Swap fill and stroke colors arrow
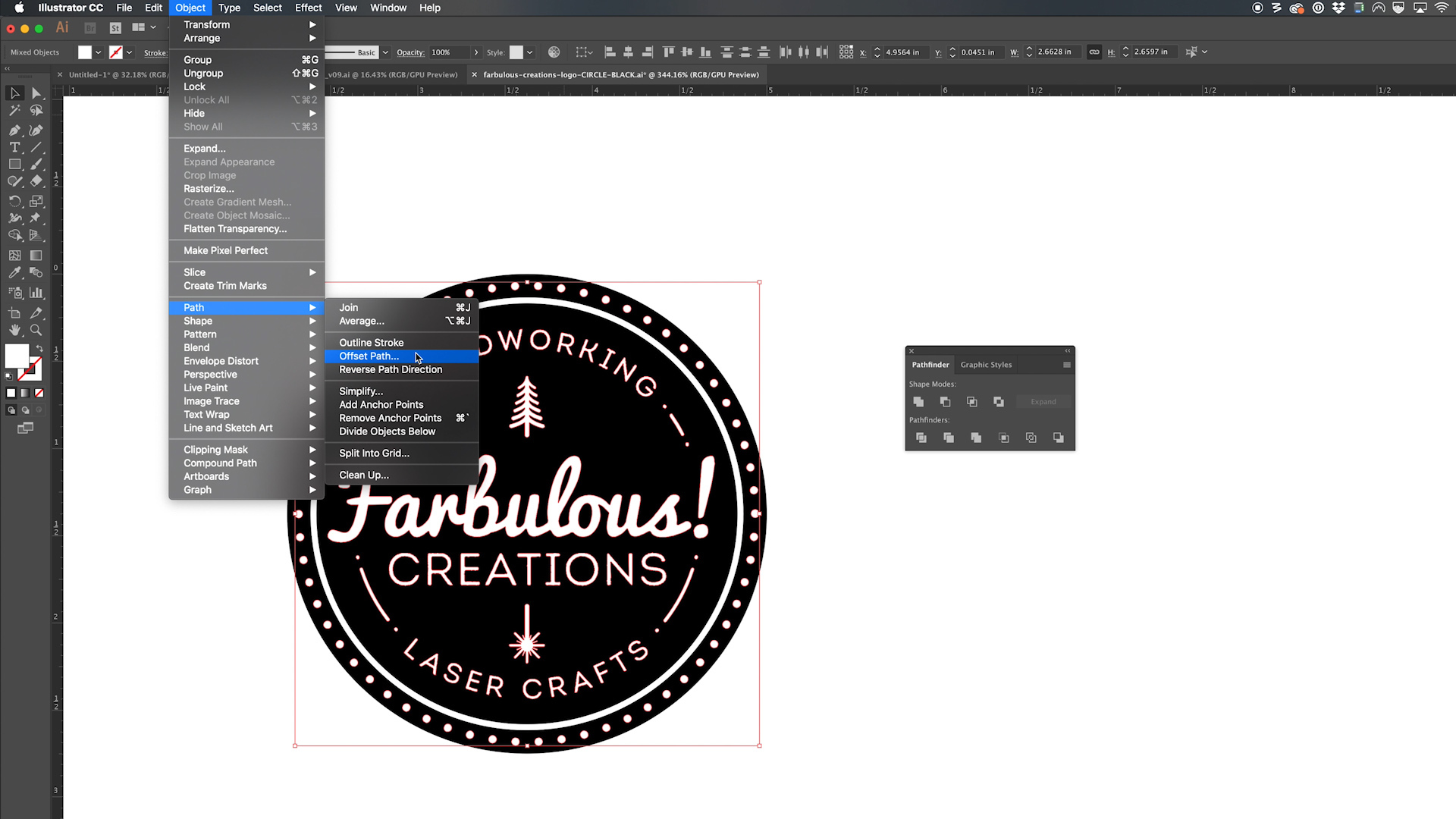Image resolution: width=1456 pixels, height=819 pixels. click(x=39, y=348)
